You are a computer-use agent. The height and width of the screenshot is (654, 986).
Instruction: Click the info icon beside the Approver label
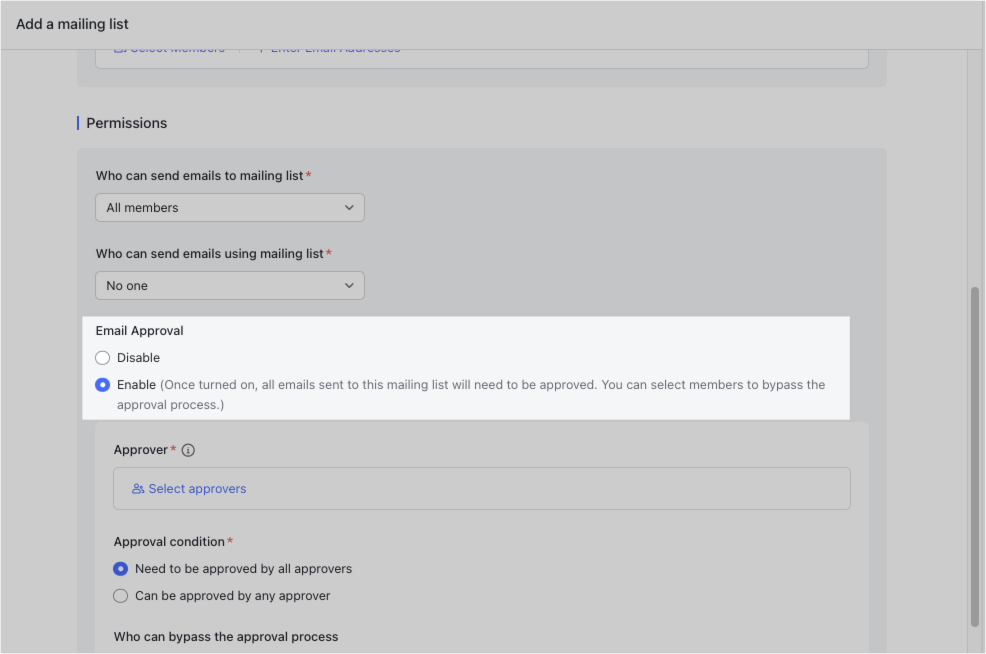[188, 449]
